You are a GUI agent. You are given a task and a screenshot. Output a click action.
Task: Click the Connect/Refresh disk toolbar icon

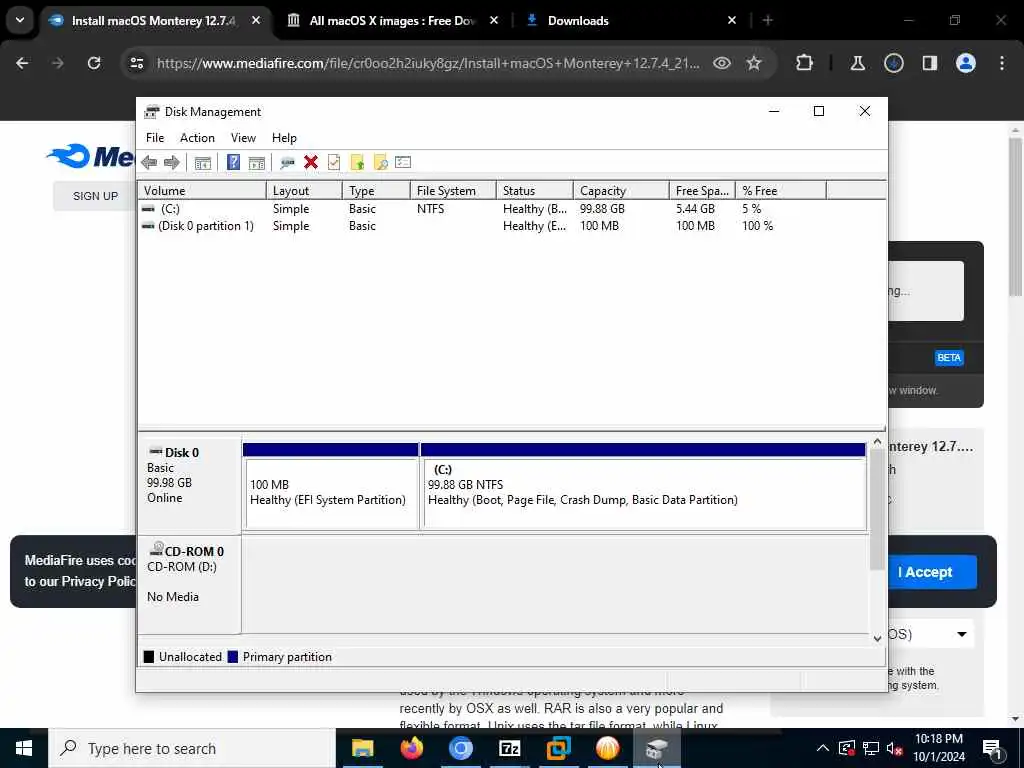[x=287, y=163]
